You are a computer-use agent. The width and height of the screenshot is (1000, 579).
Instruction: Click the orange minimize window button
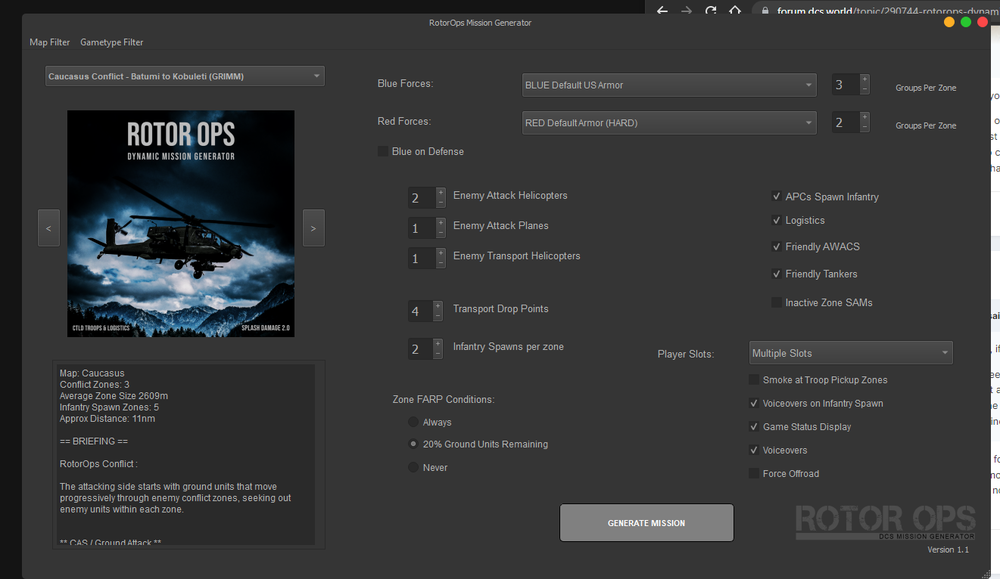(x=949, y=22)
